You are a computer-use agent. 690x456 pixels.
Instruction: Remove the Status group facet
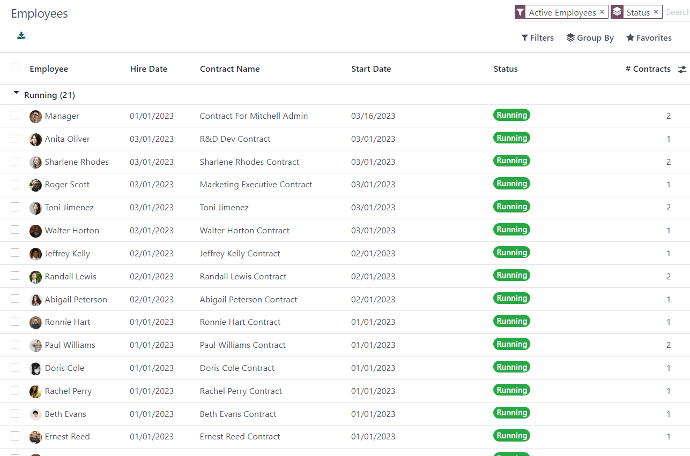pos(657,13)
